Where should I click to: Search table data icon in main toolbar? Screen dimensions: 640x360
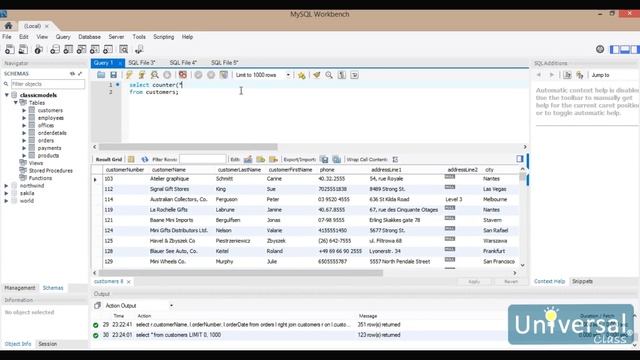click(124, 49)
